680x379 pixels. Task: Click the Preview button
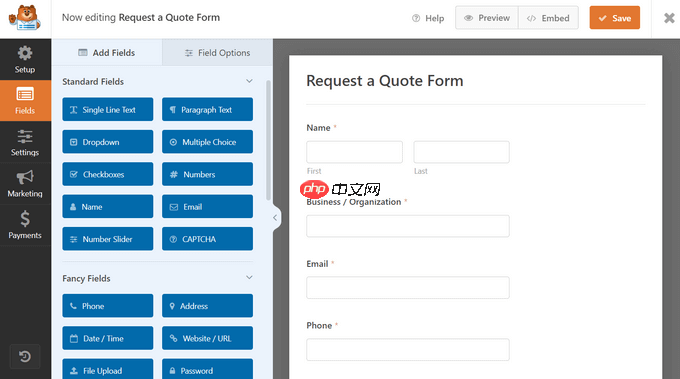coord(487,18)
